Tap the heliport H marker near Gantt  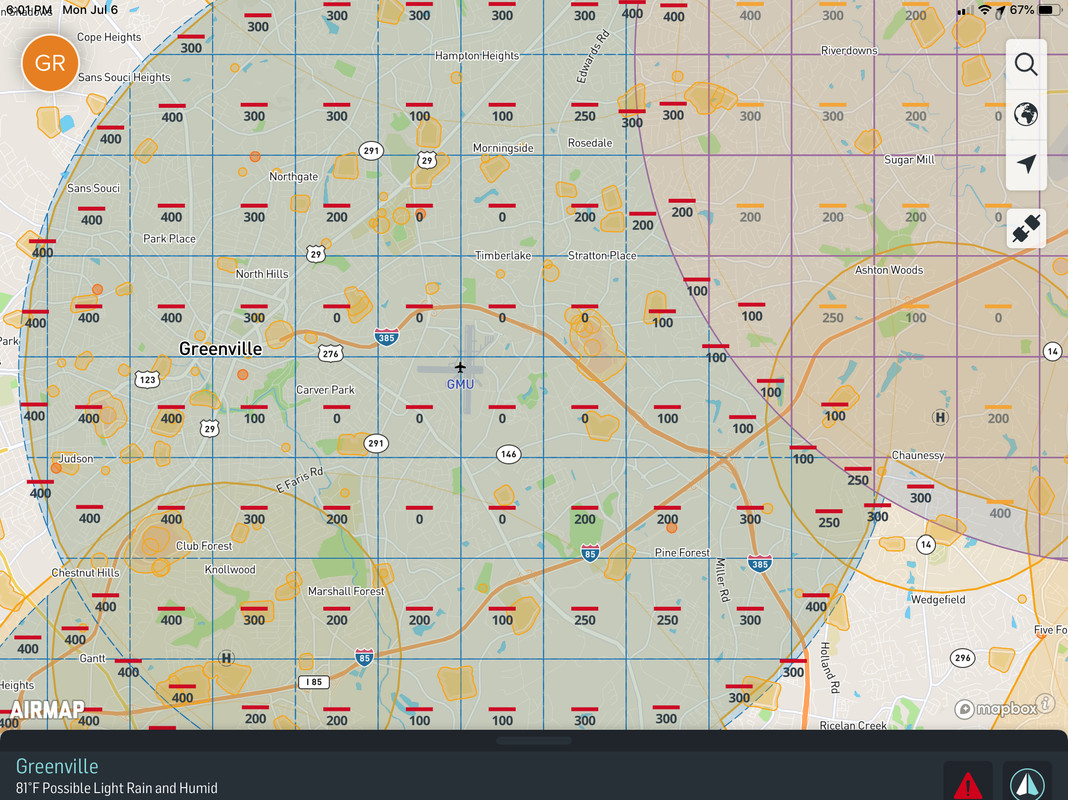[226, 658]
